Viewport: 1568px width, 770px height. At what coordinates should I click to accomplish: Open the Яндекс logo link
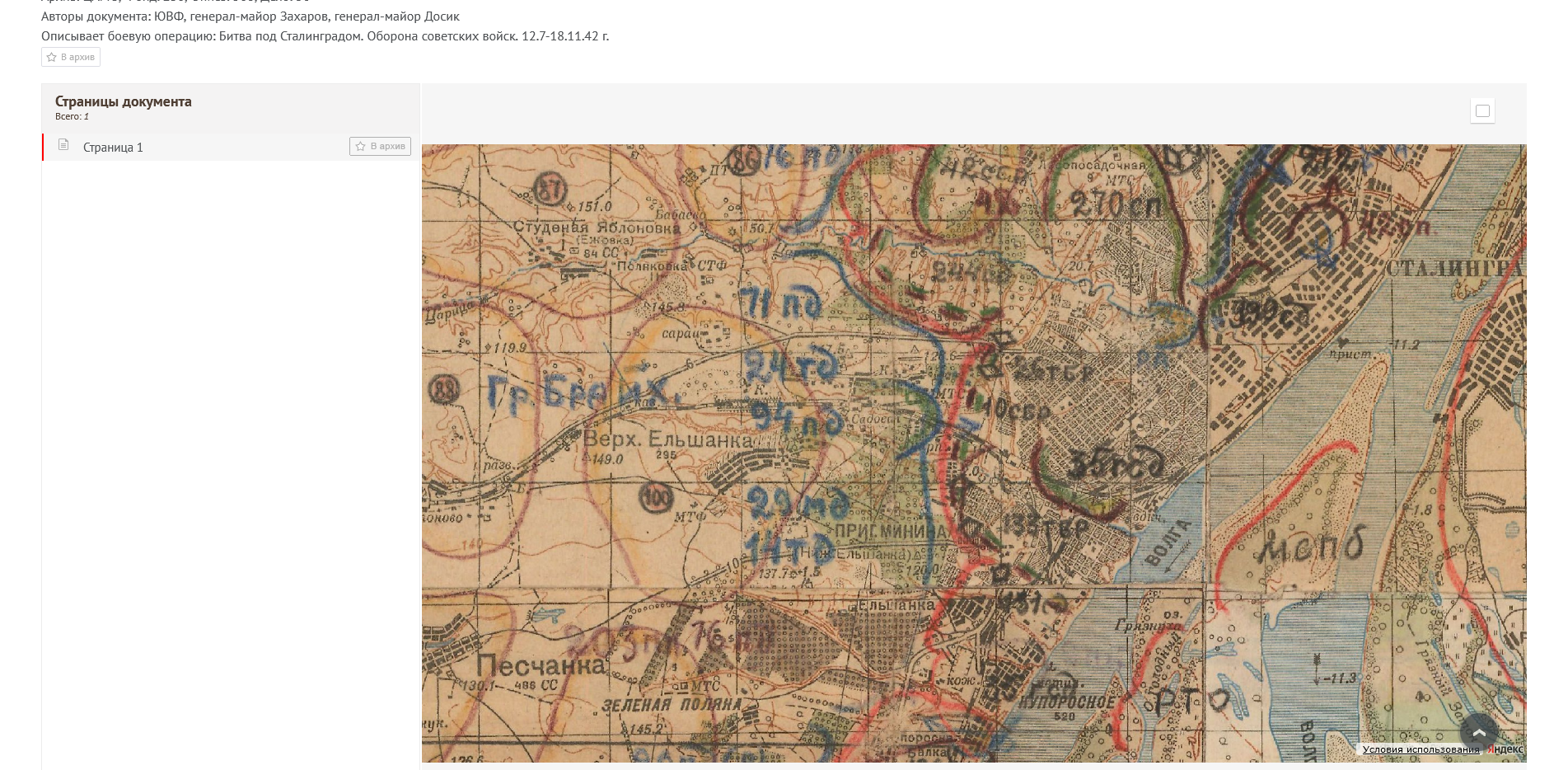[x=1505, y=749]
